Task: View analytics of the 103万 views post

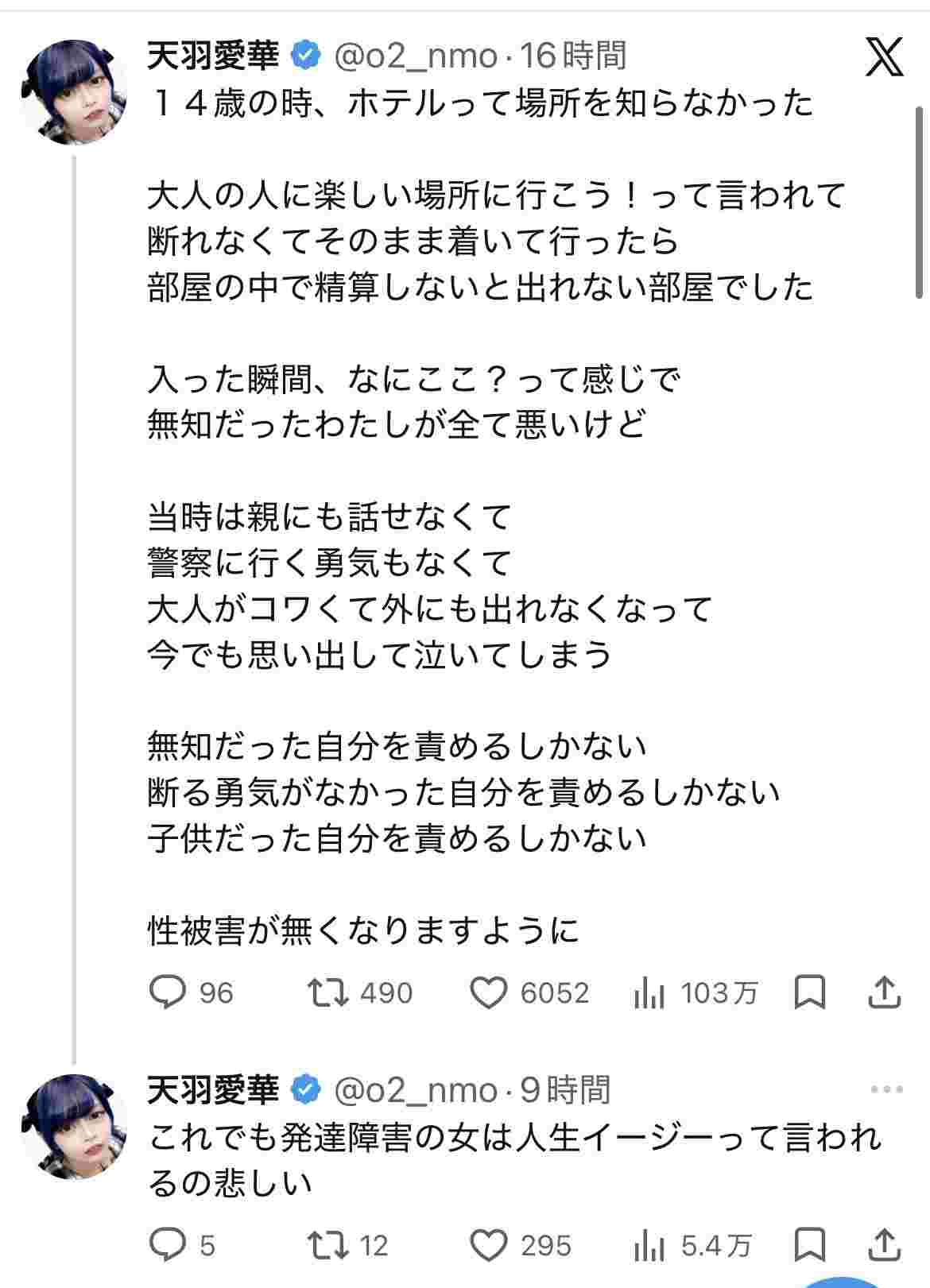Action: [x=649, y=992]
